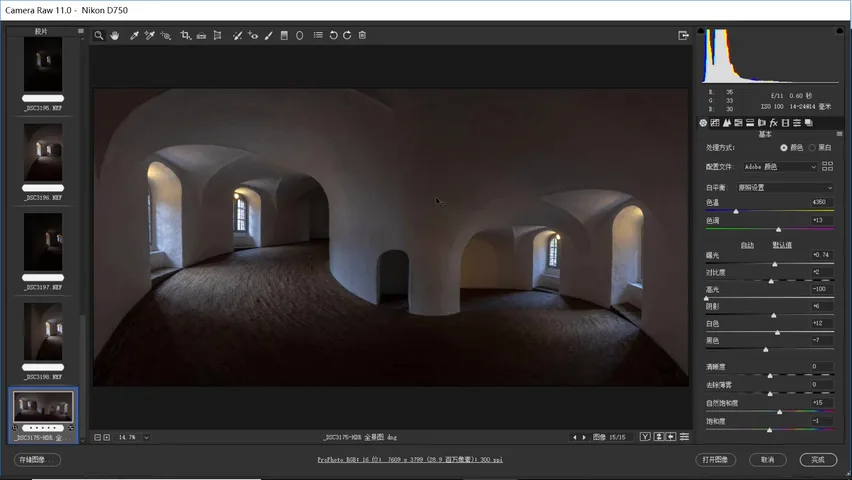
Task: Open the Lens Corrections panel tab
Action: [761, 123]
